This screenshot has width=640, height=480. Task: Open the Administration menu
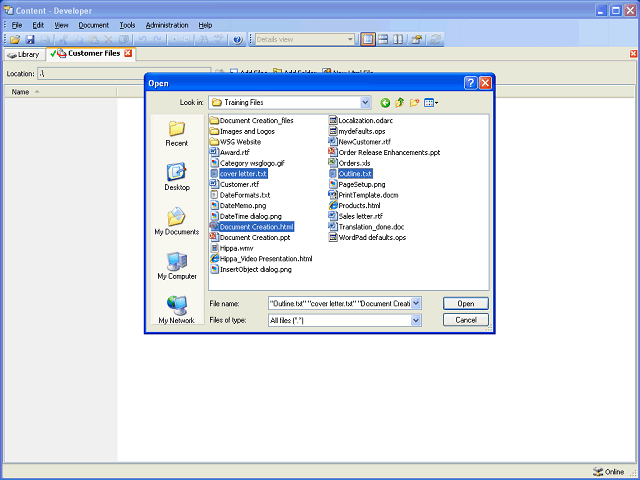[x=167, y=25]
